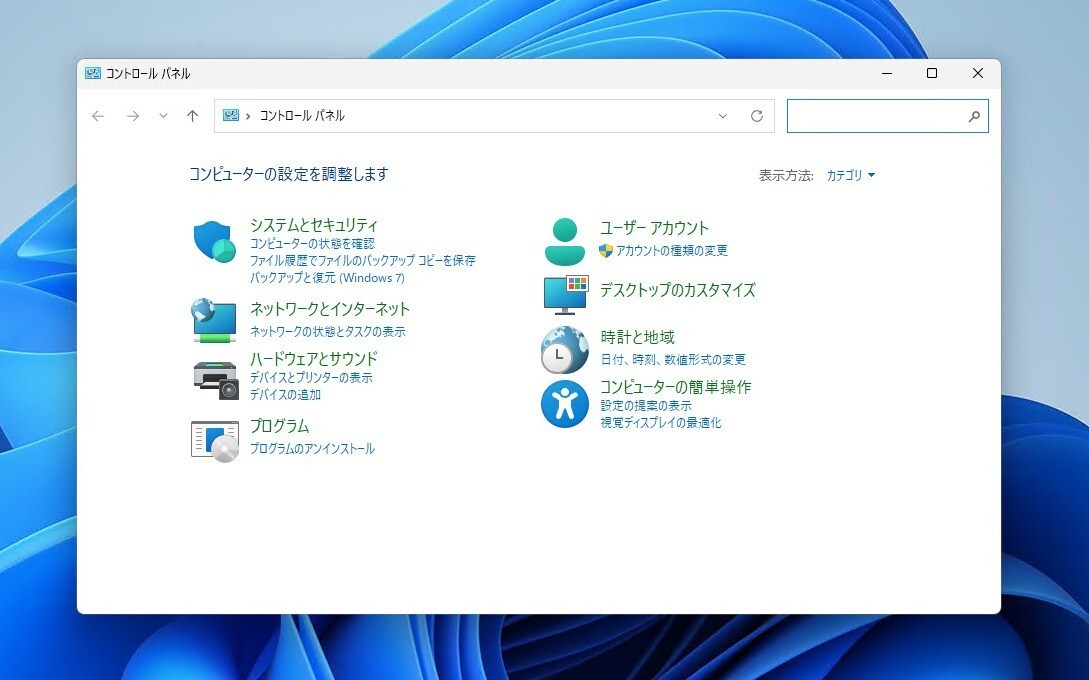Click the Clock and Region globe icon
This screenshot has width=1089, height=680.
pos(565,349)
